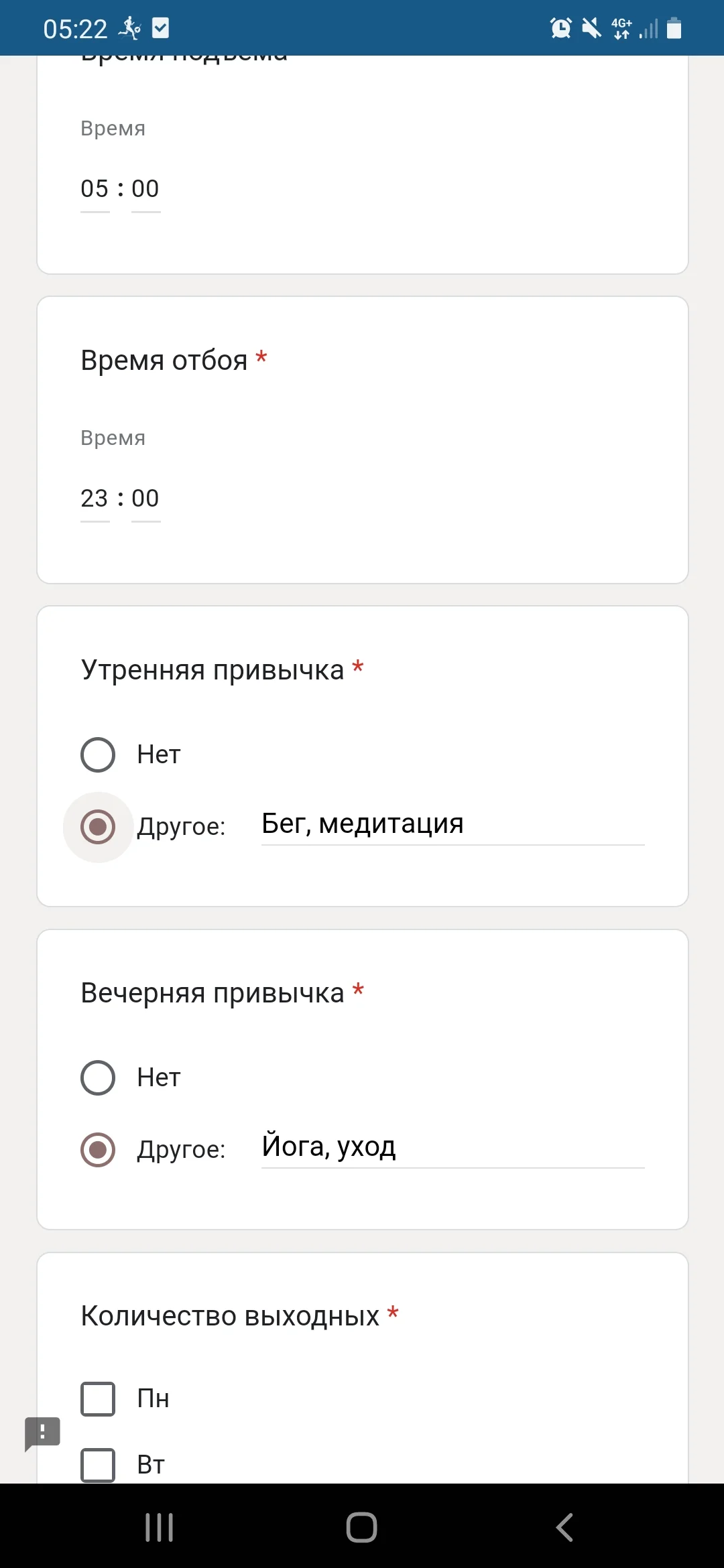Select Нет under Утренняя привычка
724x1568 pixels.
[98, 755]
